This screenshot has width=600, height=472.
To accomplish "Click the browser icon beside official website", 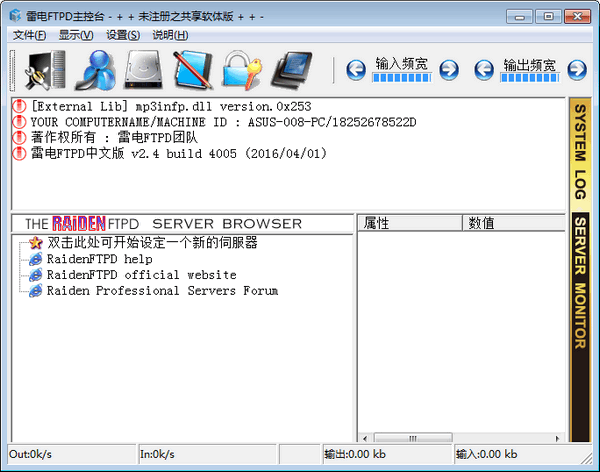I will coord(36,275).
